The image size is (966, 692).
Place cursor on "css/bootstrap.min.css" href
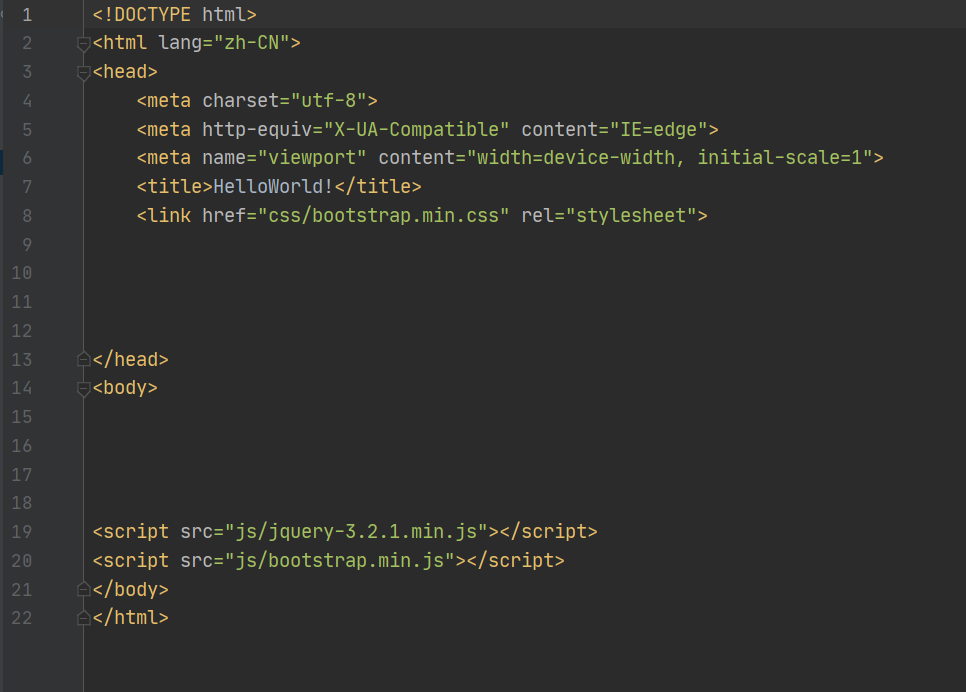tap(384, 216)
